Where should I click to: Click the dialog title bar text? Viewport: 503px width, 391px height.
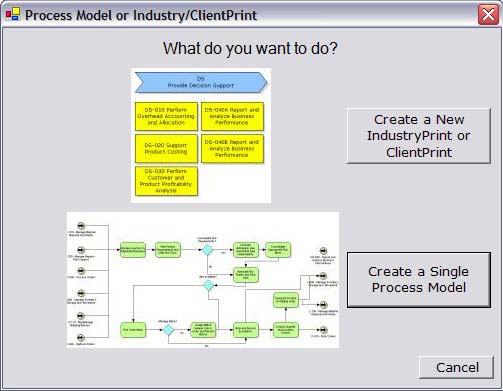(141, 15)
